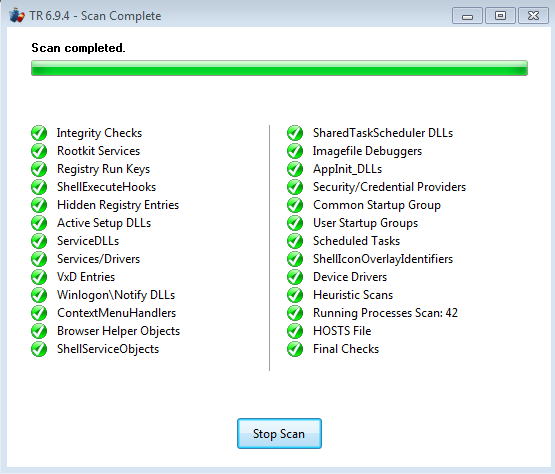Viewport: 555px width, 474px height.
Task: Click the Winlogon\Notify DLLs label
Action: (x=116, y=295)
